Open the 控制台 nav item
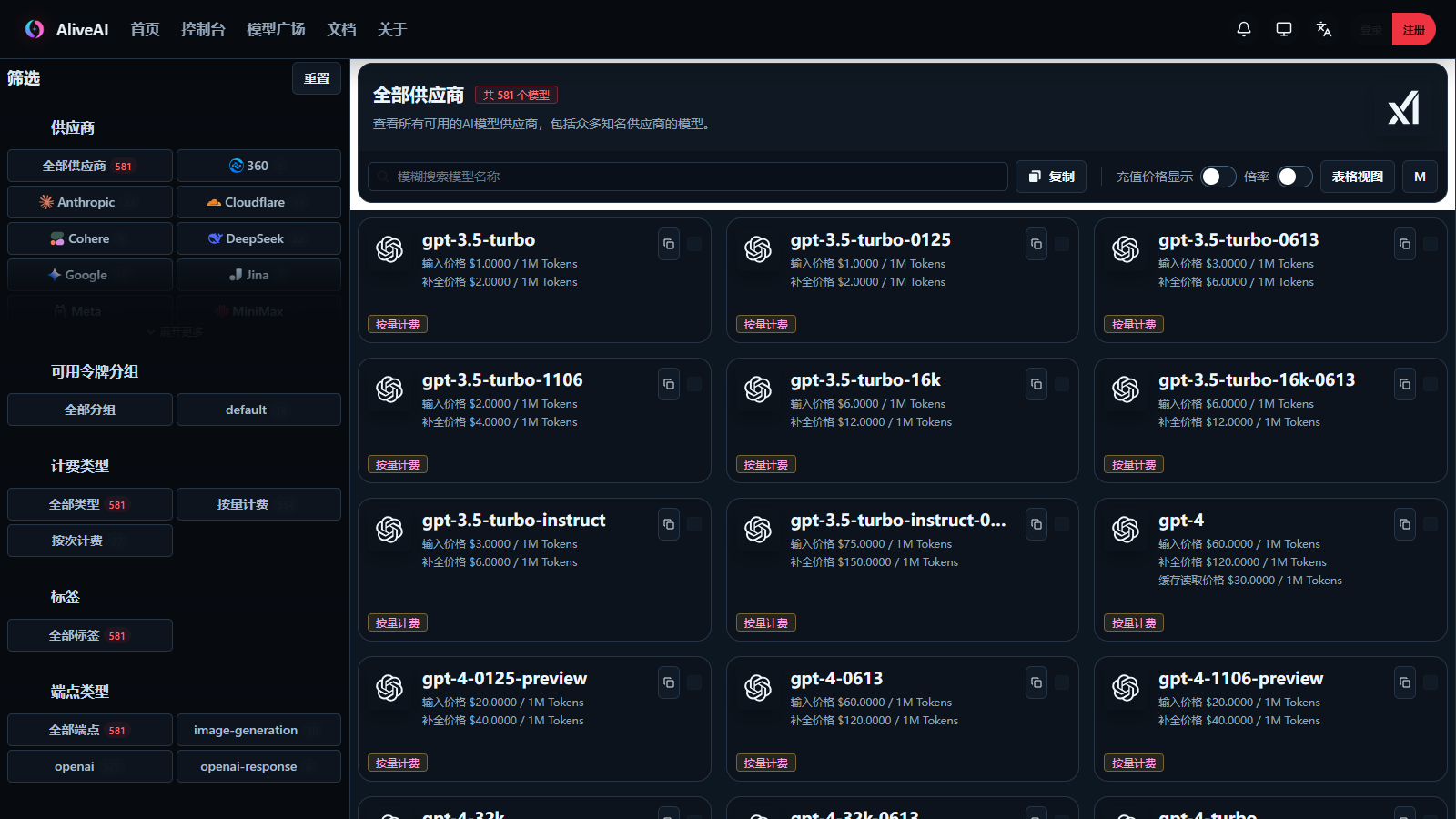 point(203,29)
